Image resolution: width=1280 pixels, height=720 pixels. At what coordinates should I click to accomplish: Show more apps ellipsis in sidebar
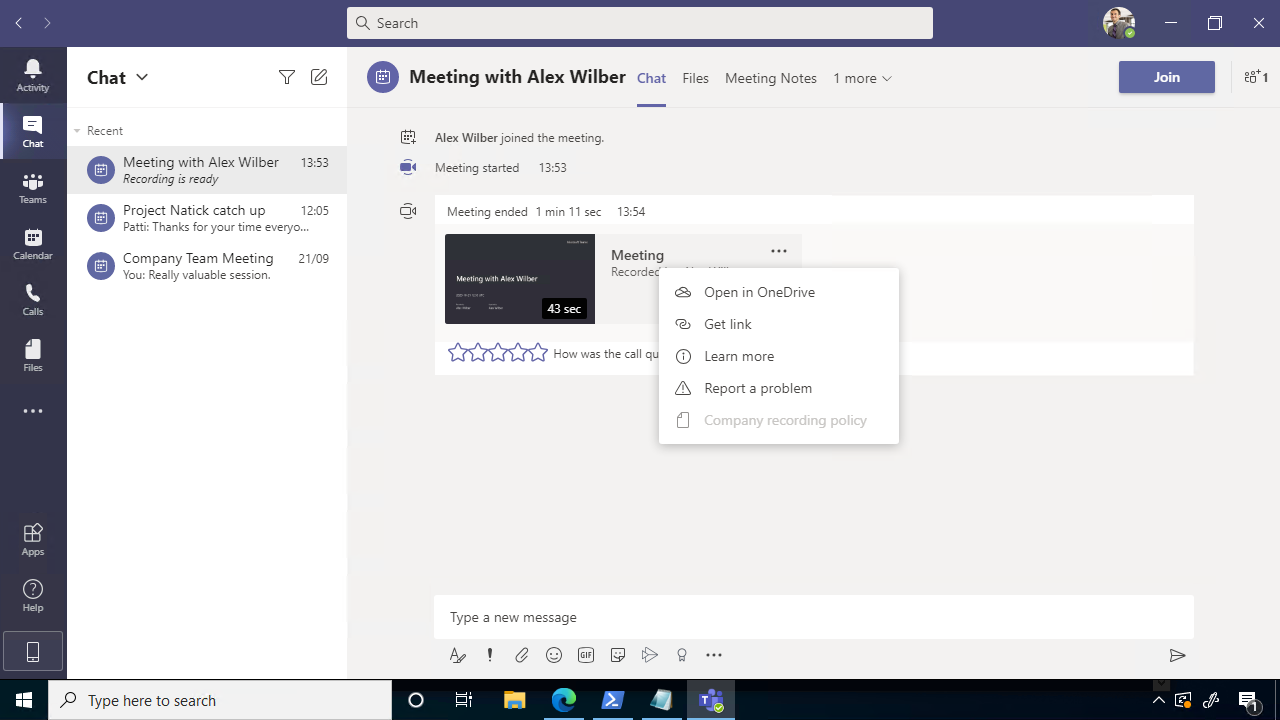pyautogui.click(x=33, y=411)
